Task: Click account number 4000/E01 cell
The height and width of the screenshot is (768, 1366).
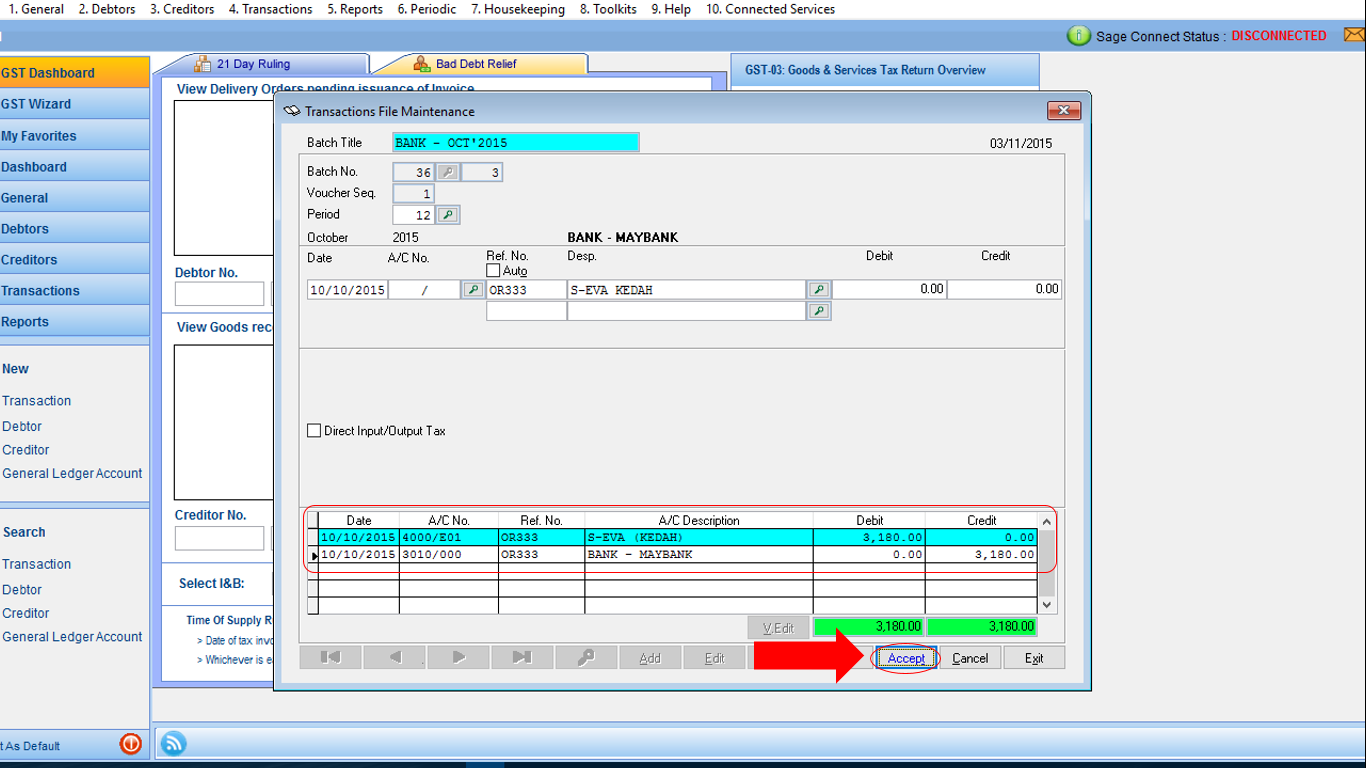Action: 448,537
